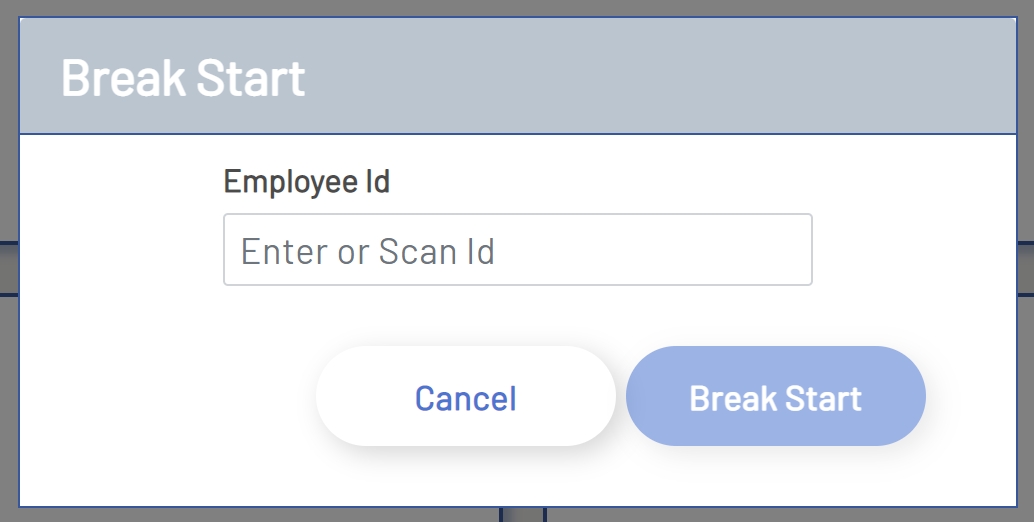Click the 'Employee Id' field label
This screenshot has width=1034, height=522.
tap(306, 182)
